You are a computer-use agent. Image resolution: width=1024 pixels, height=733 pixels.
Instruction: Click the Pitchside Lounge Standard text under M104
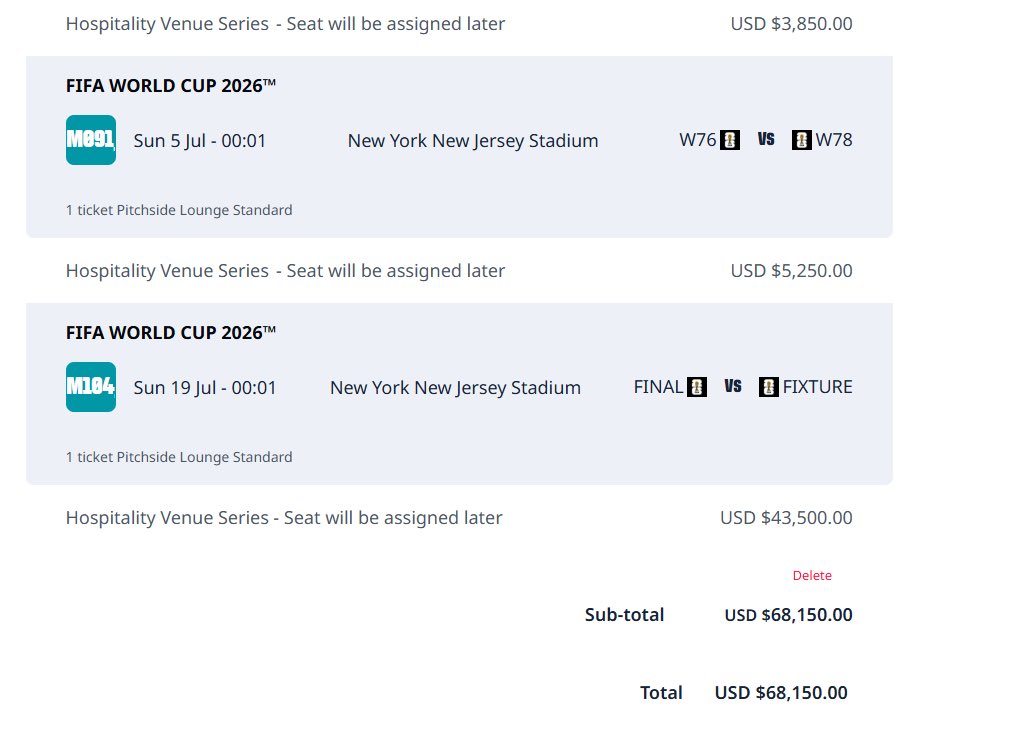pos(204,457)
